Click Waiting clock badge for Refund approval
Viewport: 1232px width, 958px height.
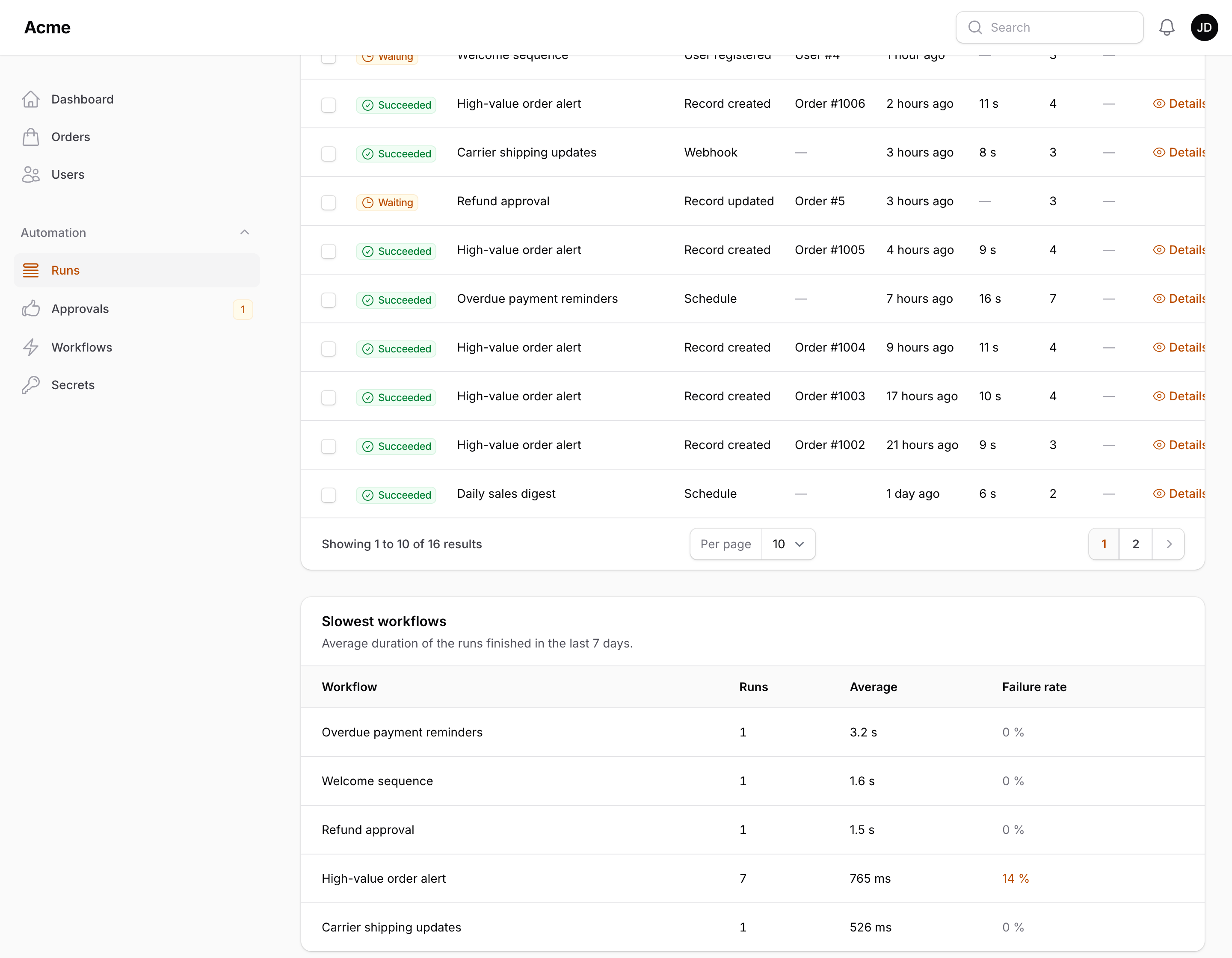[387, 202]
